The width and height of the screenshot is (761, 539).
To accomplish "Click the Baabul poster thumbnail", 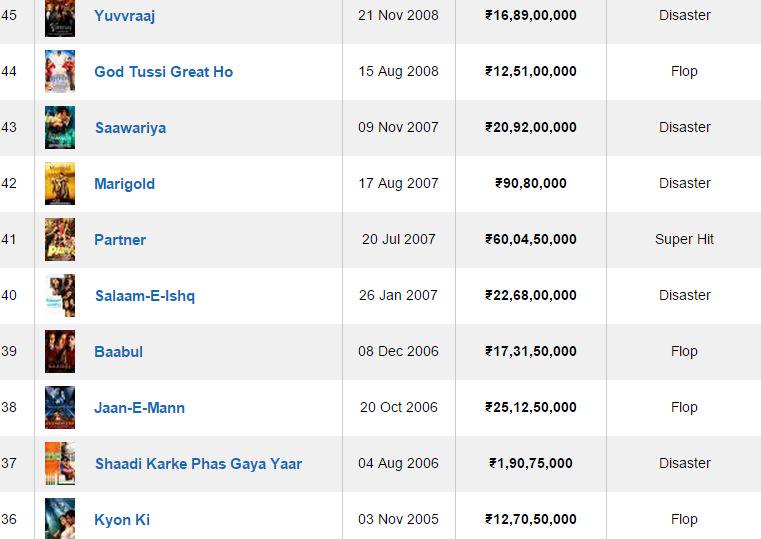I will coord(60,352).
